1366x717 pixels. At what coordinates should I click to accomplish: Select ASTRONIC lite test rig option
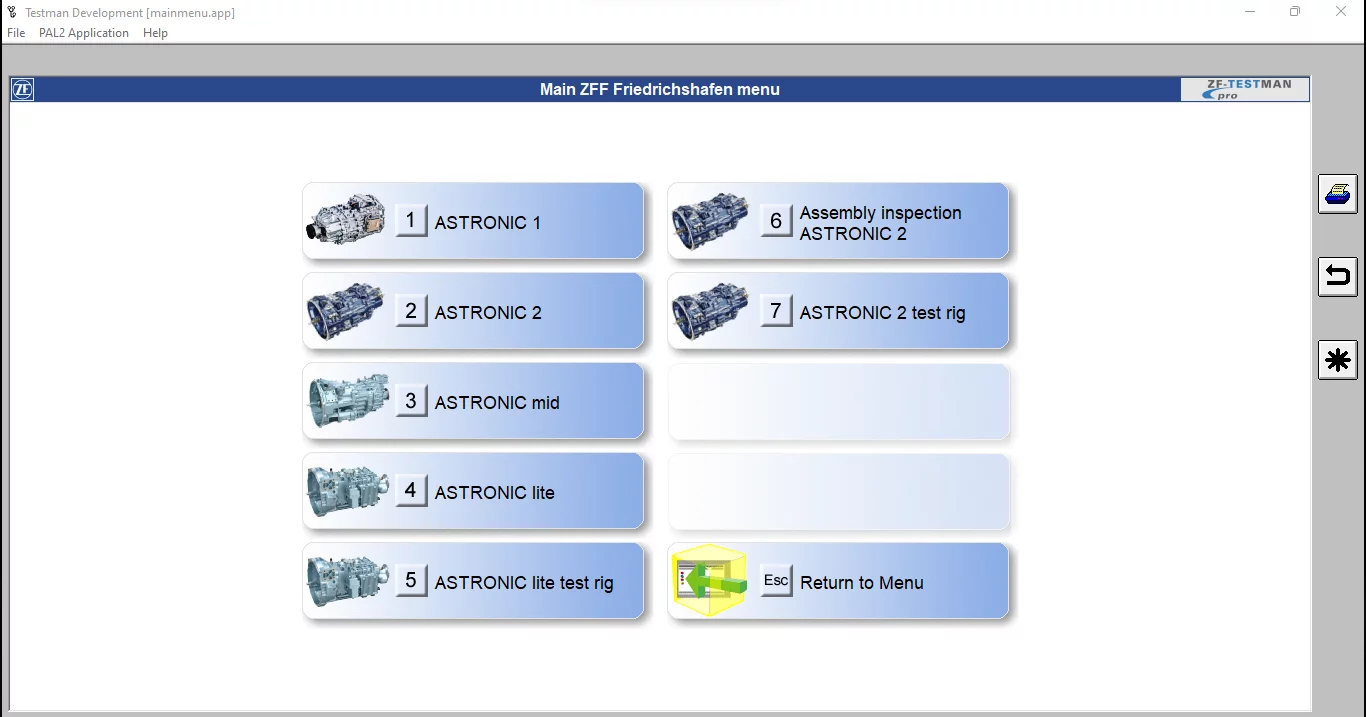[x=523, y=582]
